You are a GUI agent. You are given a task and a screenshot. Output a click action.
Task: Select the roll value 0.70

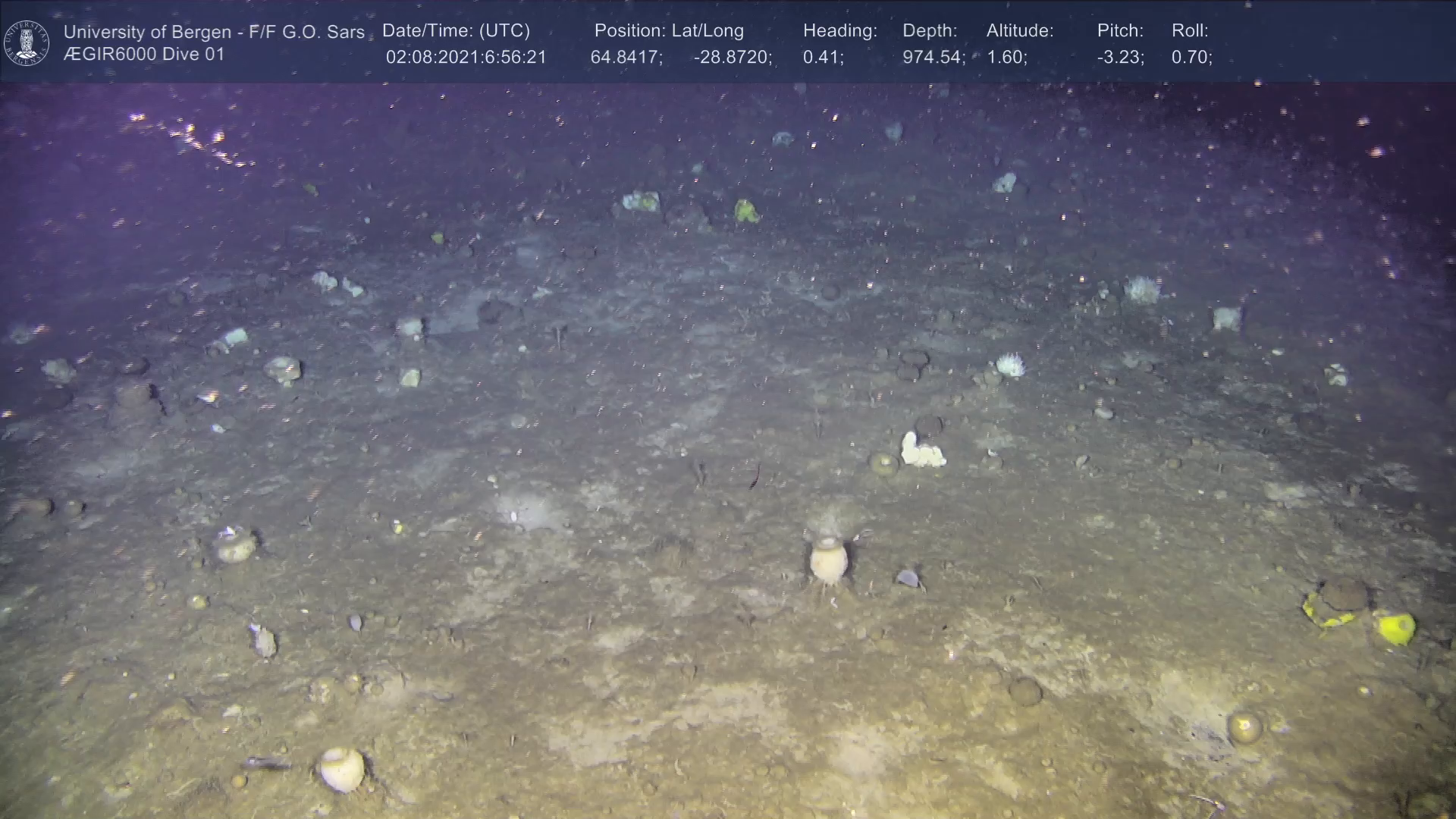coord(1191,58)
